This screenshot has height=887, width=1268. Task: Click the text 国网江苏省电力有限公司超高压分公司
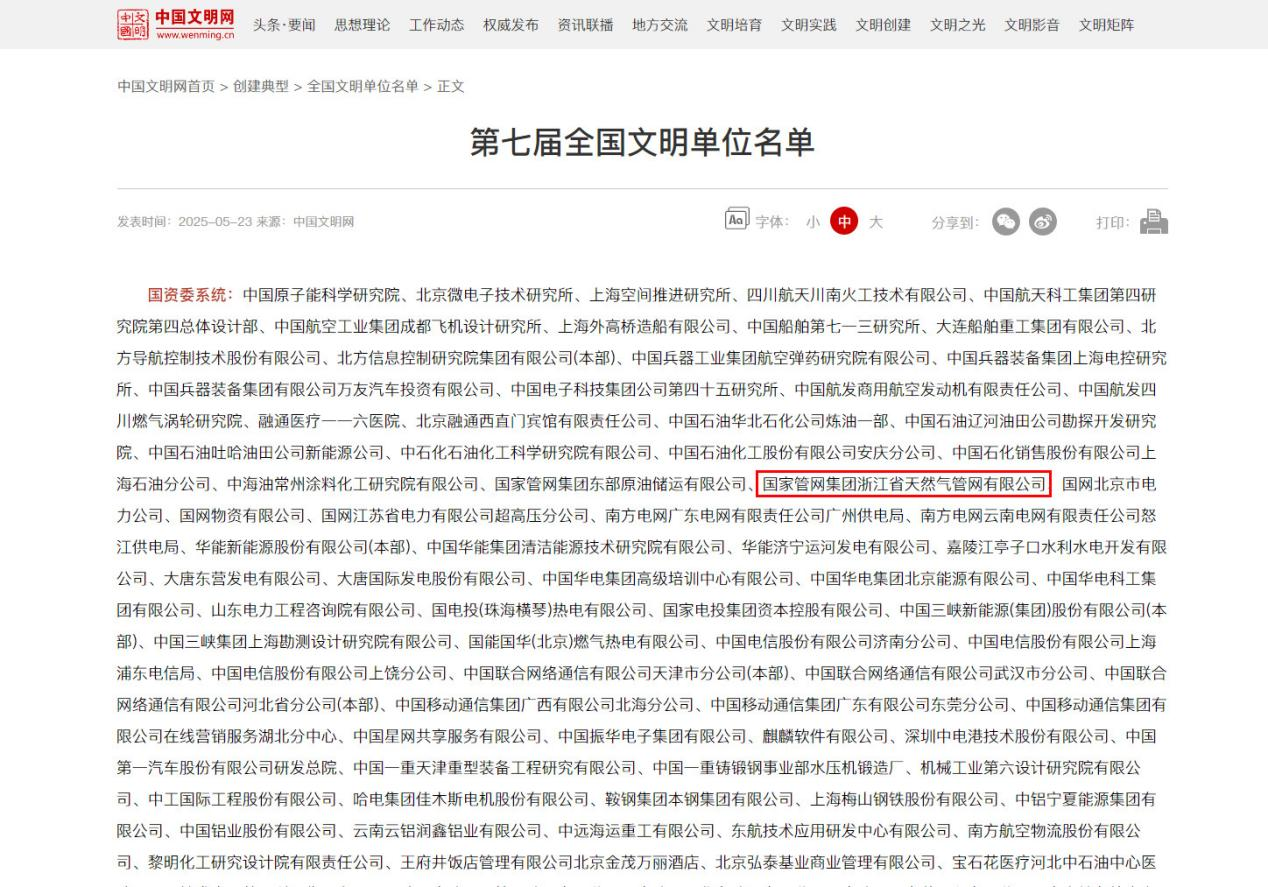coord(456,517)
